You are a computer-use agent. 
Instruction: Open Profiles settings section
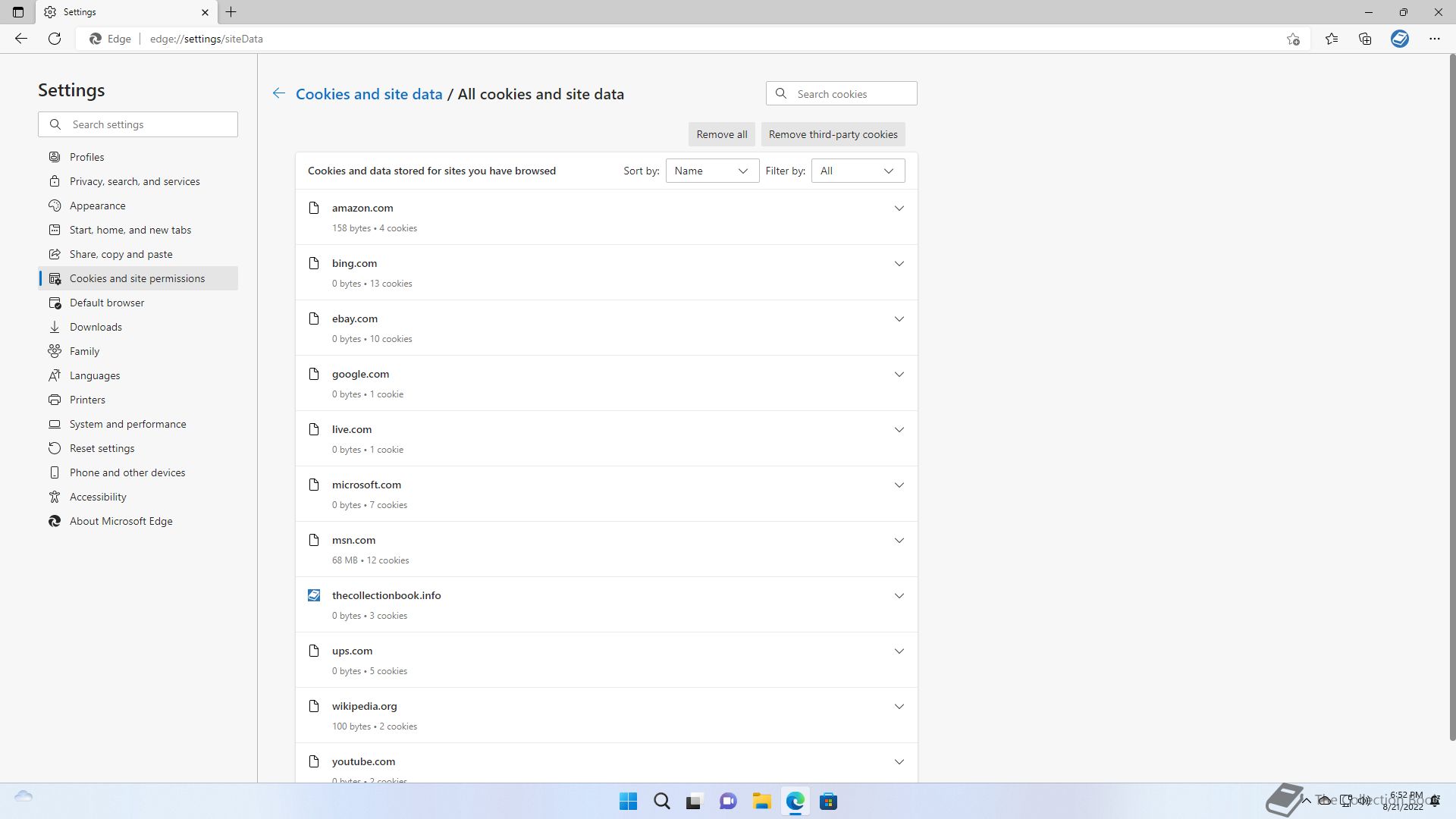click(138, 157)
